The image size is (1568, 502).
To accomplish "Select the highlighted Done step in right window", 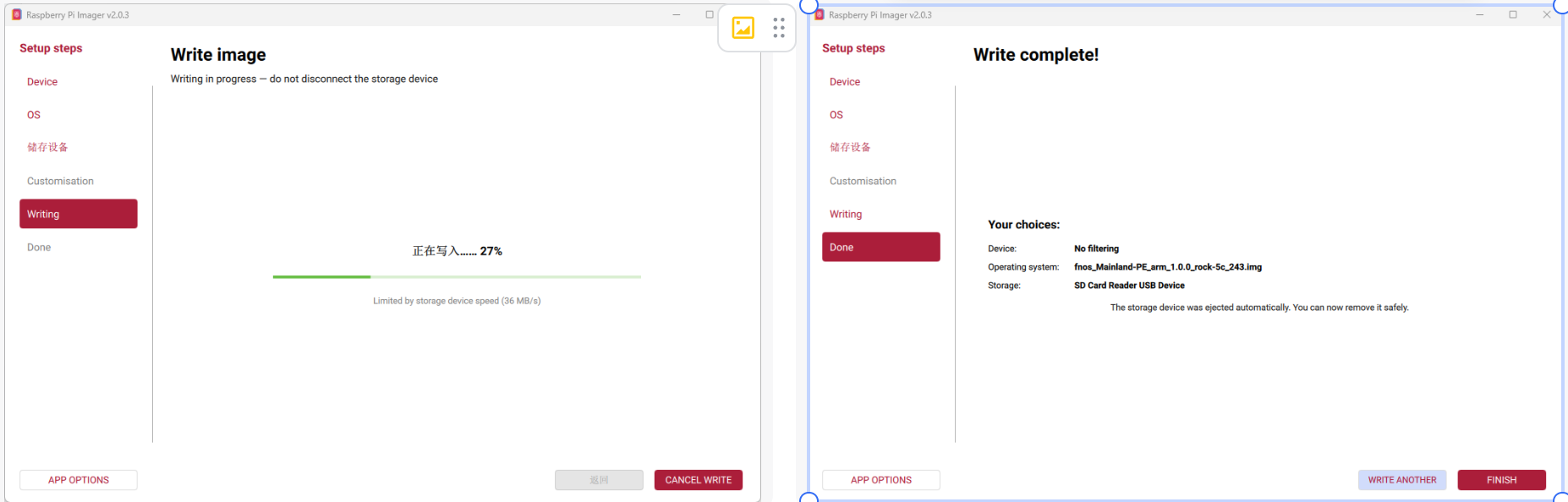I will tap(881, 247).
